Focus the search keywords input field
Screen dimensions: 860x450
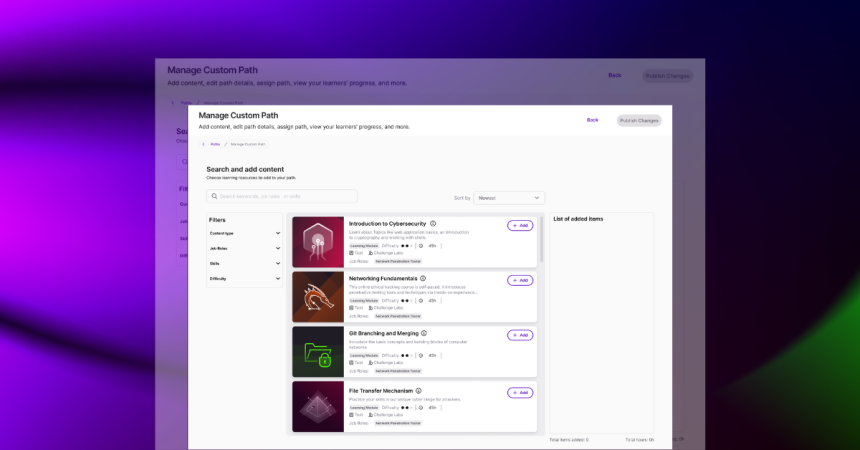click(x=285, y=197)
